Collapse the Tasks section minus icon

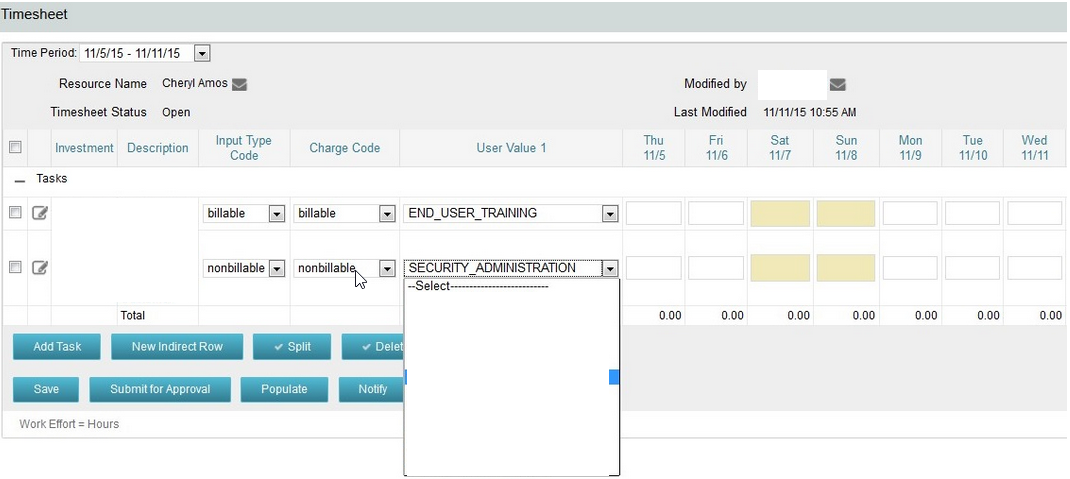[x=20, y=180]
